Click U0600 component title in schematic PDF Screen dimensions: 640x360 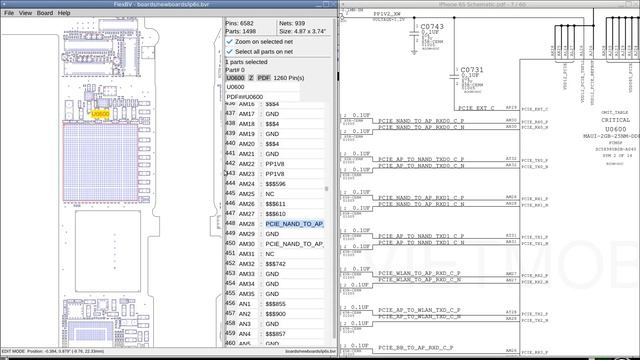click(616, 129)
